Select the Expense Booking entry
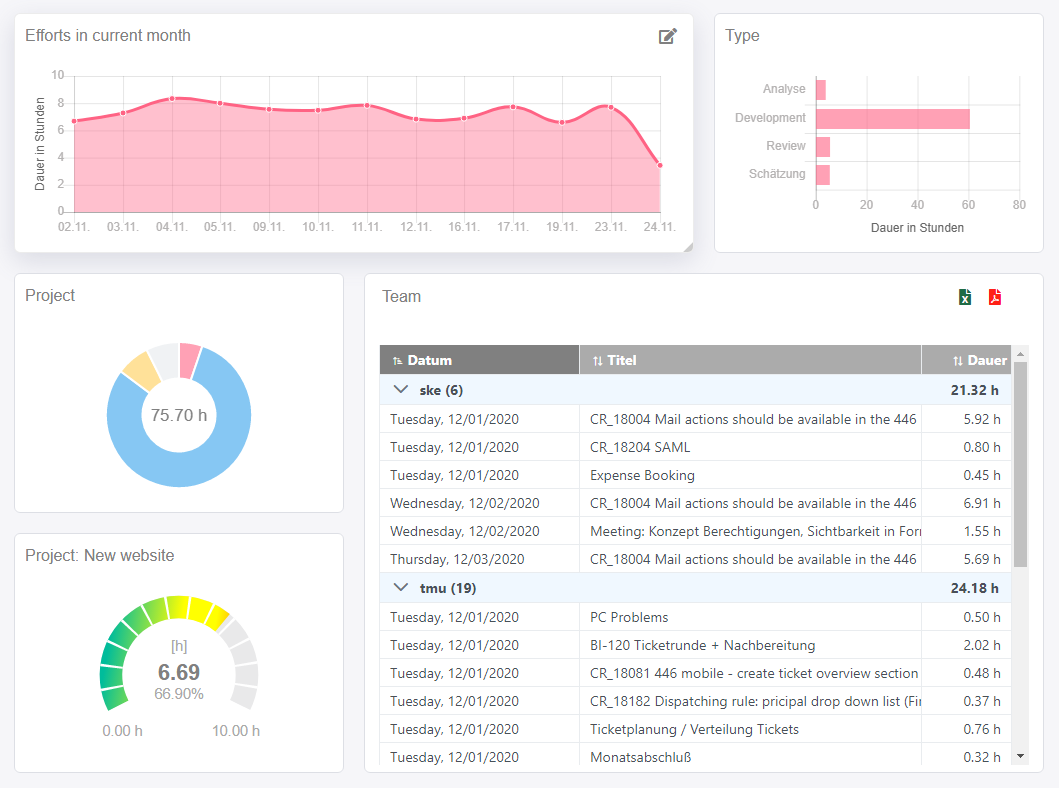The width and height of the screenshot is (1059, 788). [x=642, y=475]
